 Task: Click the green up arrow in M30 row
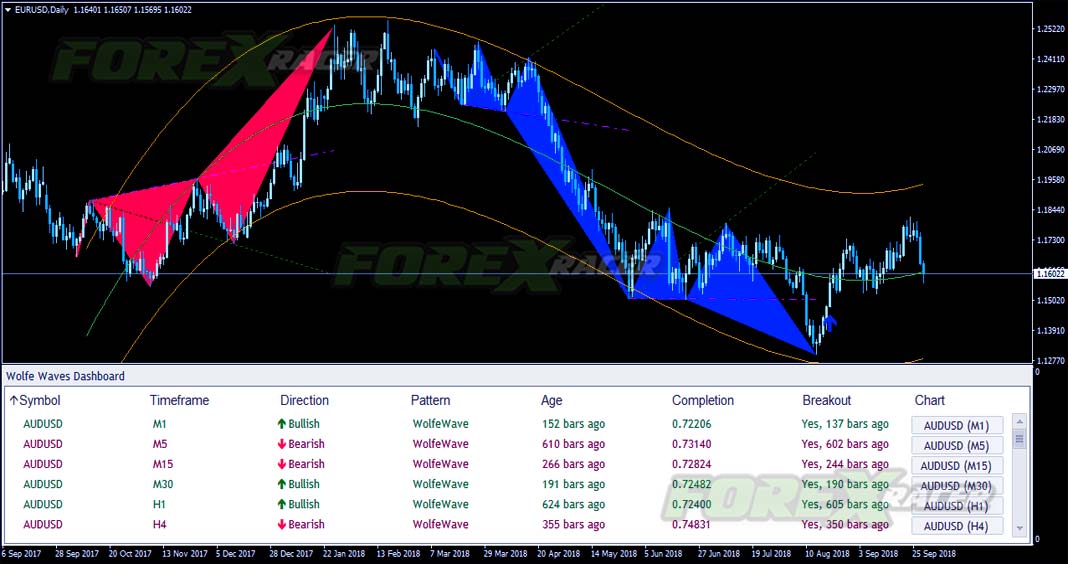281,484
